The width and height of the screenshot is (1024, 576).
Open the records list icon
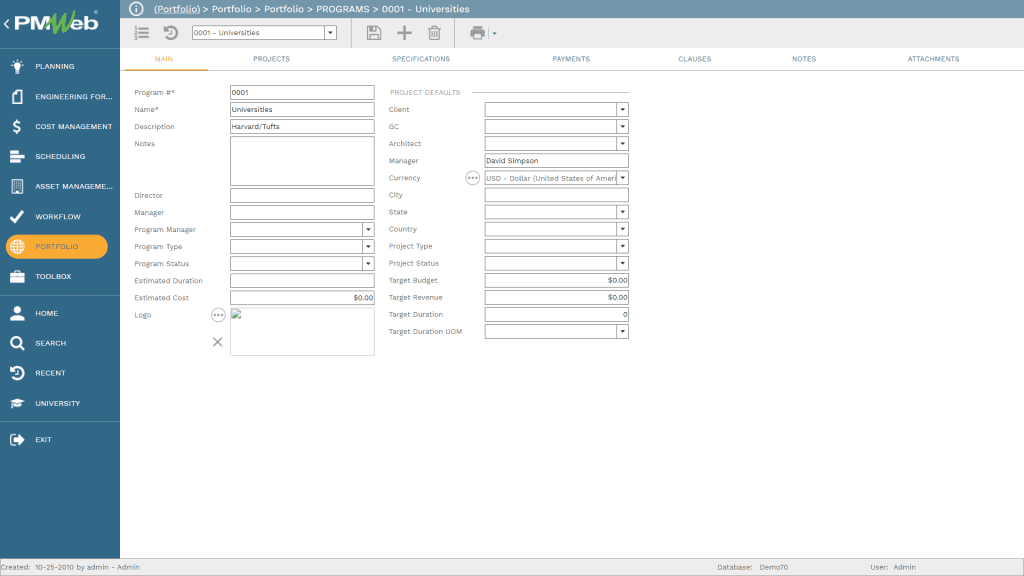tap(141, 32)
